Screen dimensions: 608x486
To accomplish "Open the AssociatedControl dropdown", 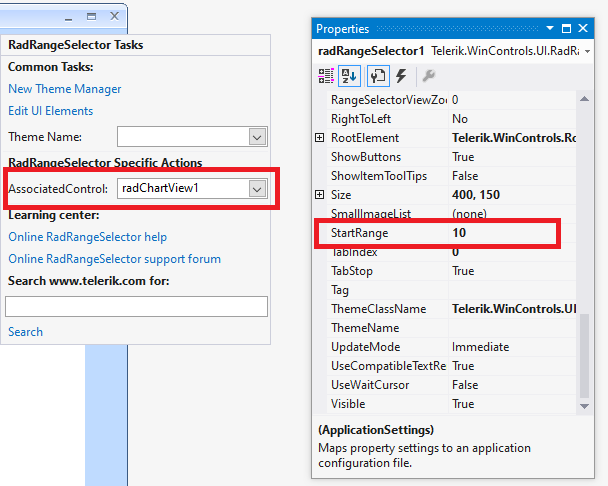I will click(x=256, y=188).
